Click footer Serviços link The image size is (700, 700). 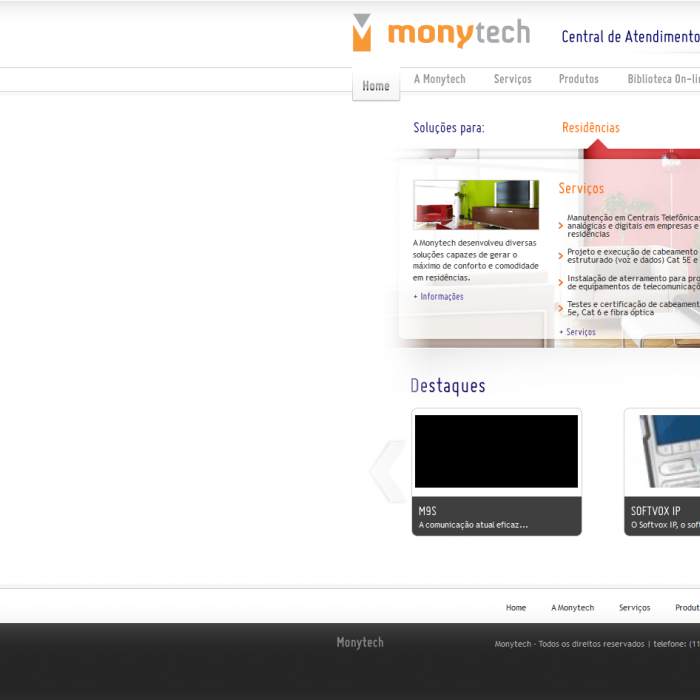(x=634, y=608)
